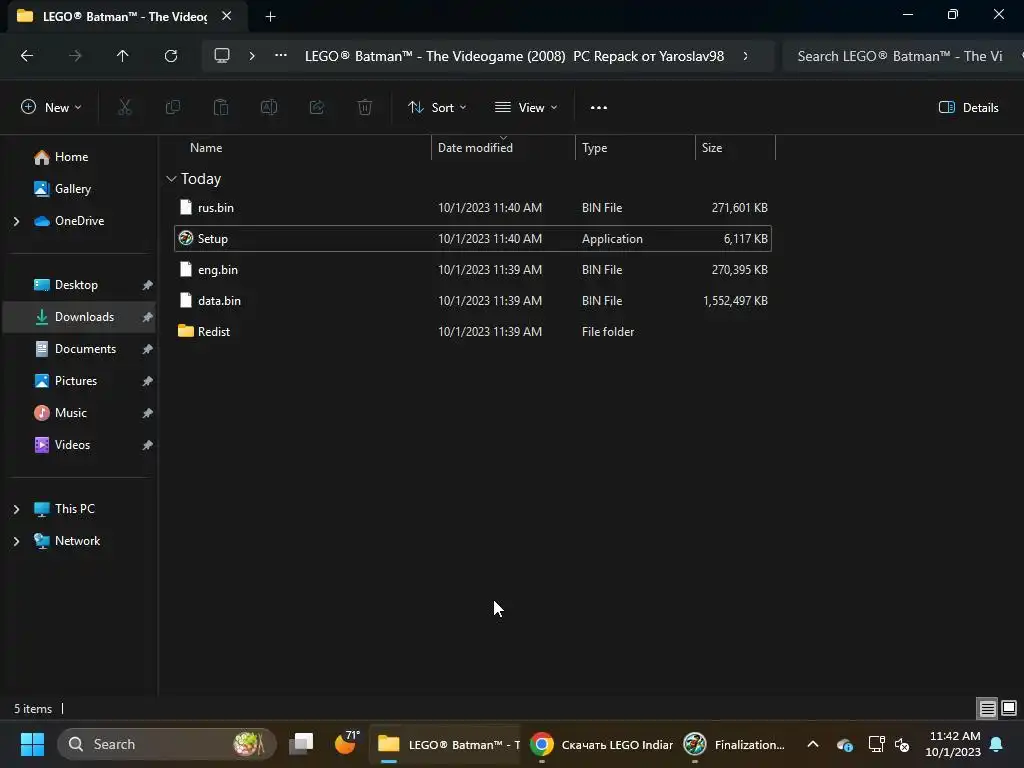Viewport: 1024px width, 768px height.
Task: Click the PC monitor icon in address bar
Action: 222,56
